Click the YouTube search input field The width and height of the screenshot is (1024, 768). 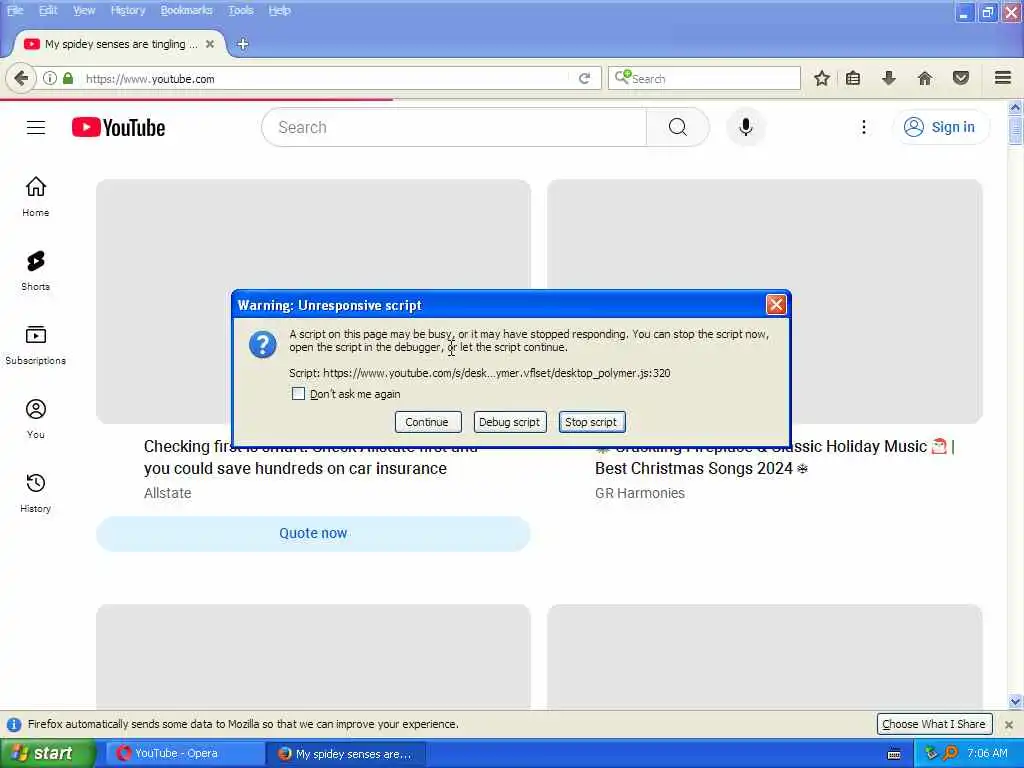pos(454,127)
